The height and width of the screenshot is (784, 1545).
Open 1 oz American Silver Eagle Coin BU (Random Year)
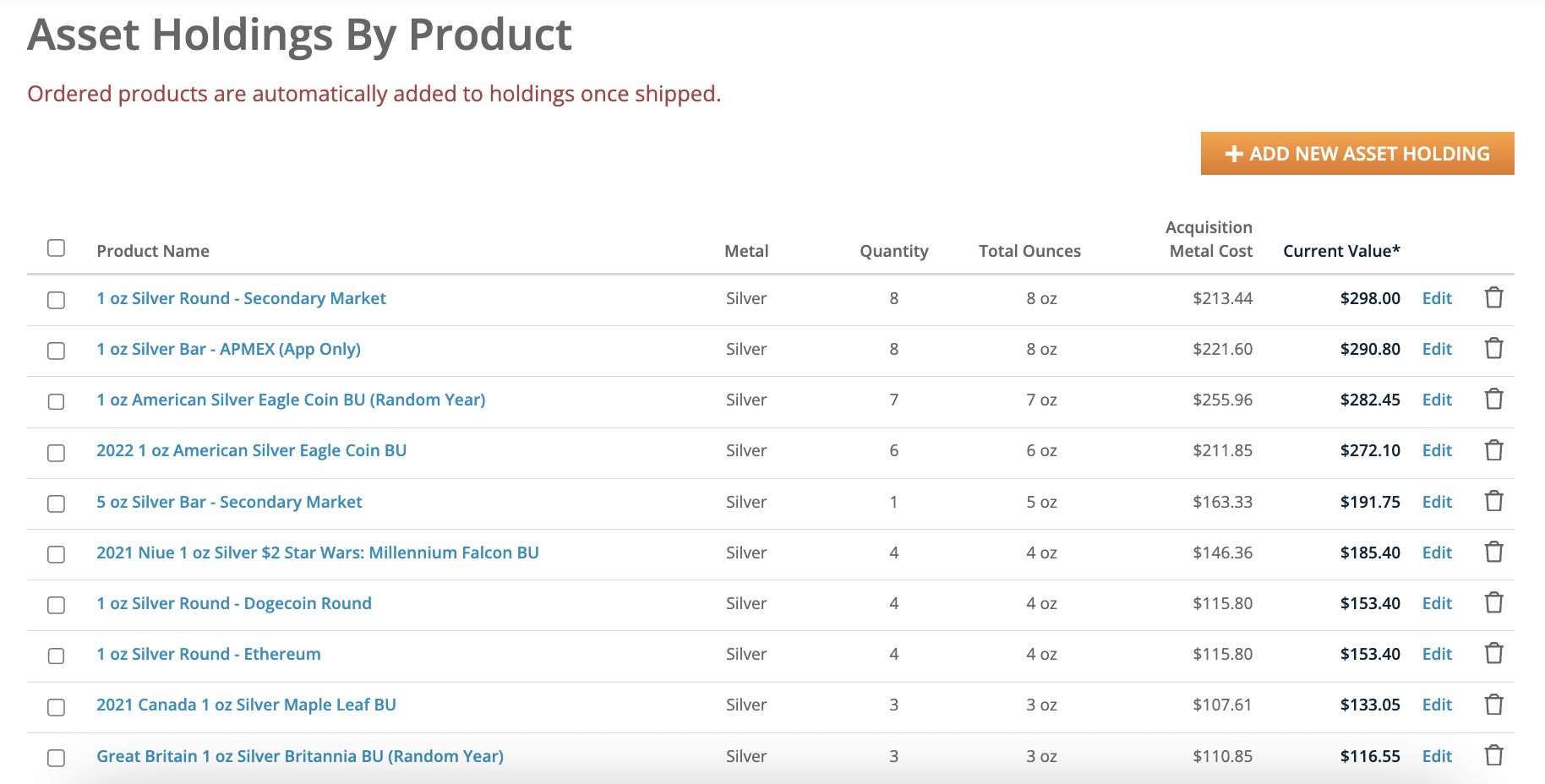(291, 400)
